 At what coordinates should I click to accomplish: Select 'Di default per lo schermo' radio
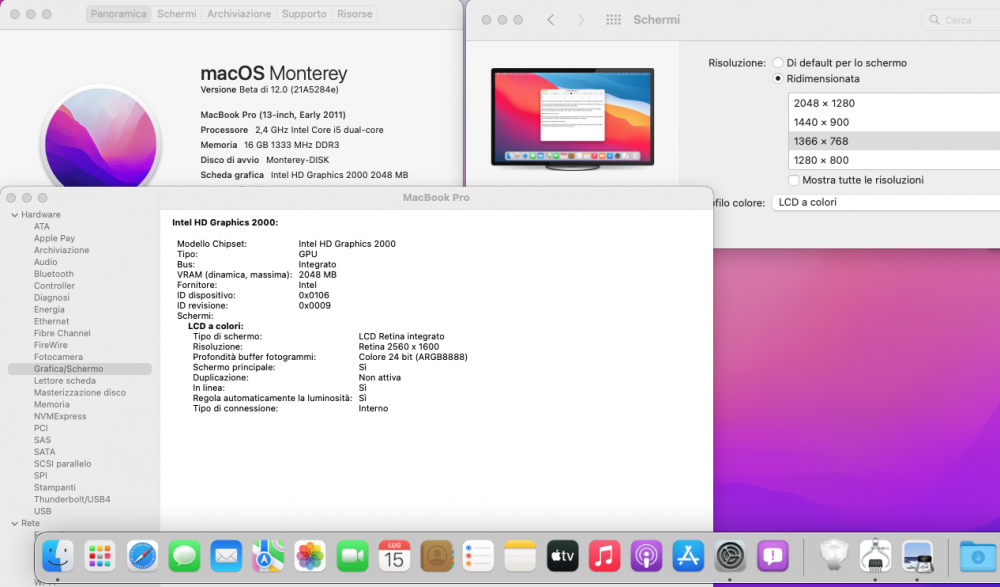tap(777, 63)
